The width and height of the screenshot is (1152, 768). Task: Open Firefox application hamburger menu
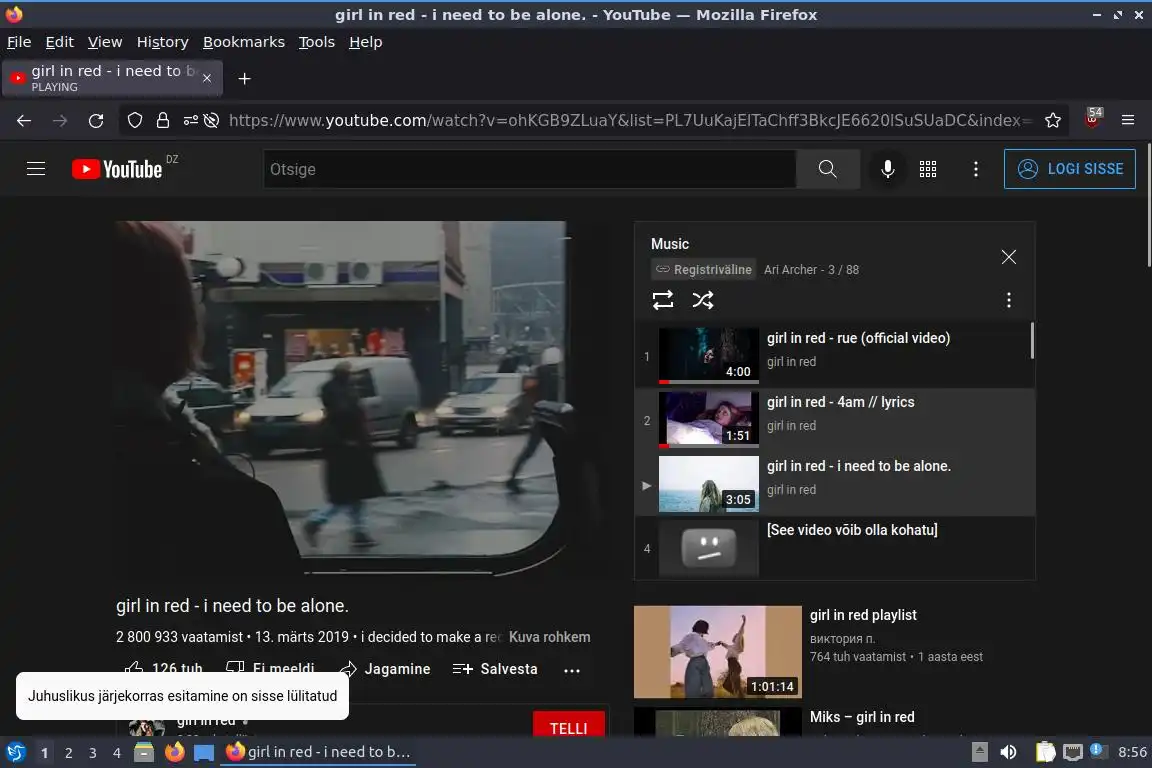click(1128, 121)
